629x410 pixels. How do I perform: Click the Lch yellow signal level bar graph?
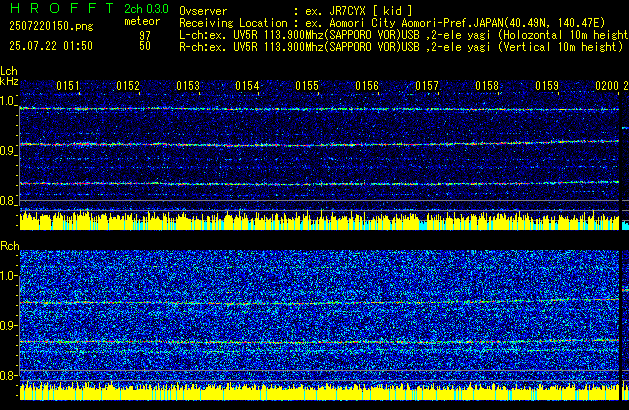[319, 220]
